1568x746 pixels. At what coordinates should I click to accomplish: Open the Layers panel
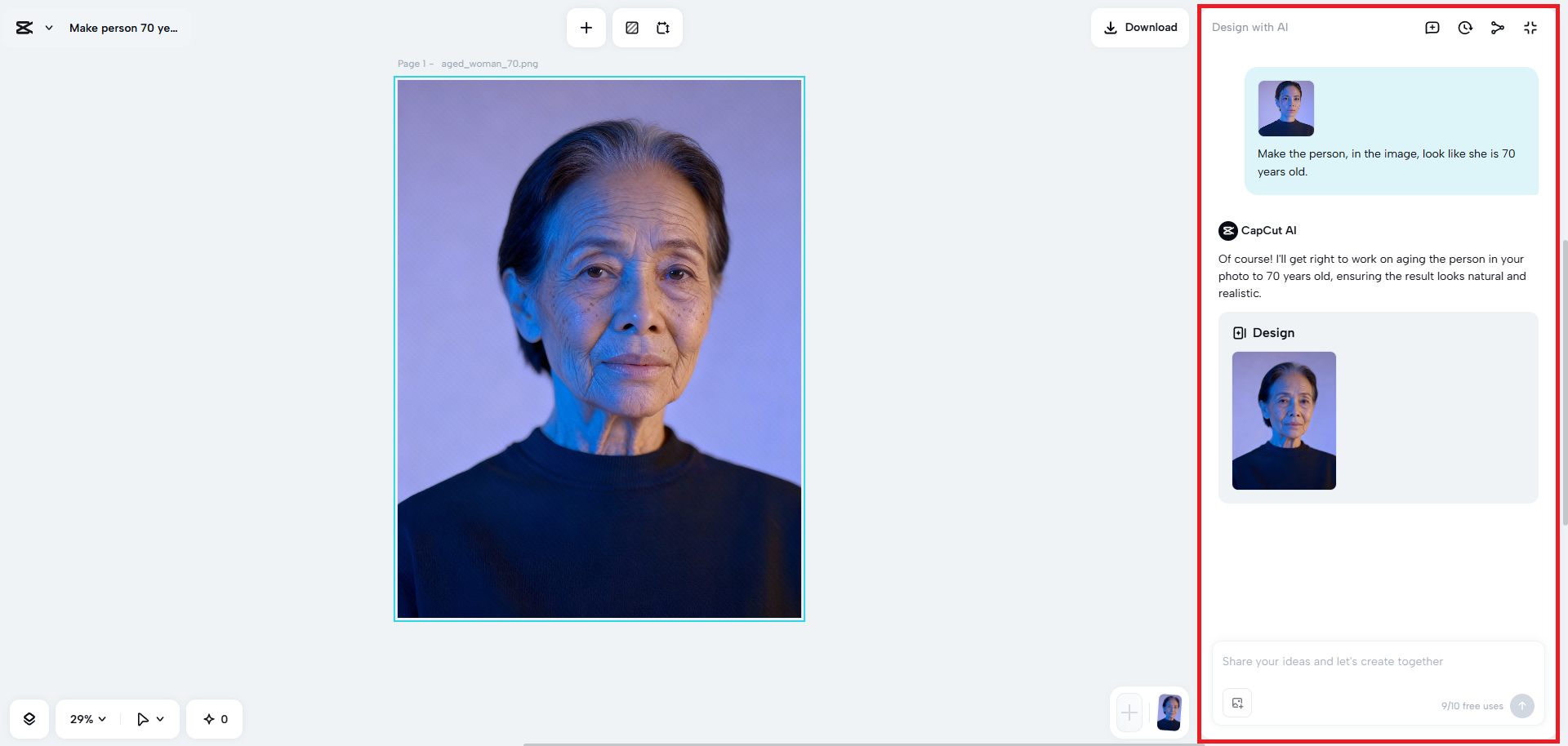(x=29, y=719)
